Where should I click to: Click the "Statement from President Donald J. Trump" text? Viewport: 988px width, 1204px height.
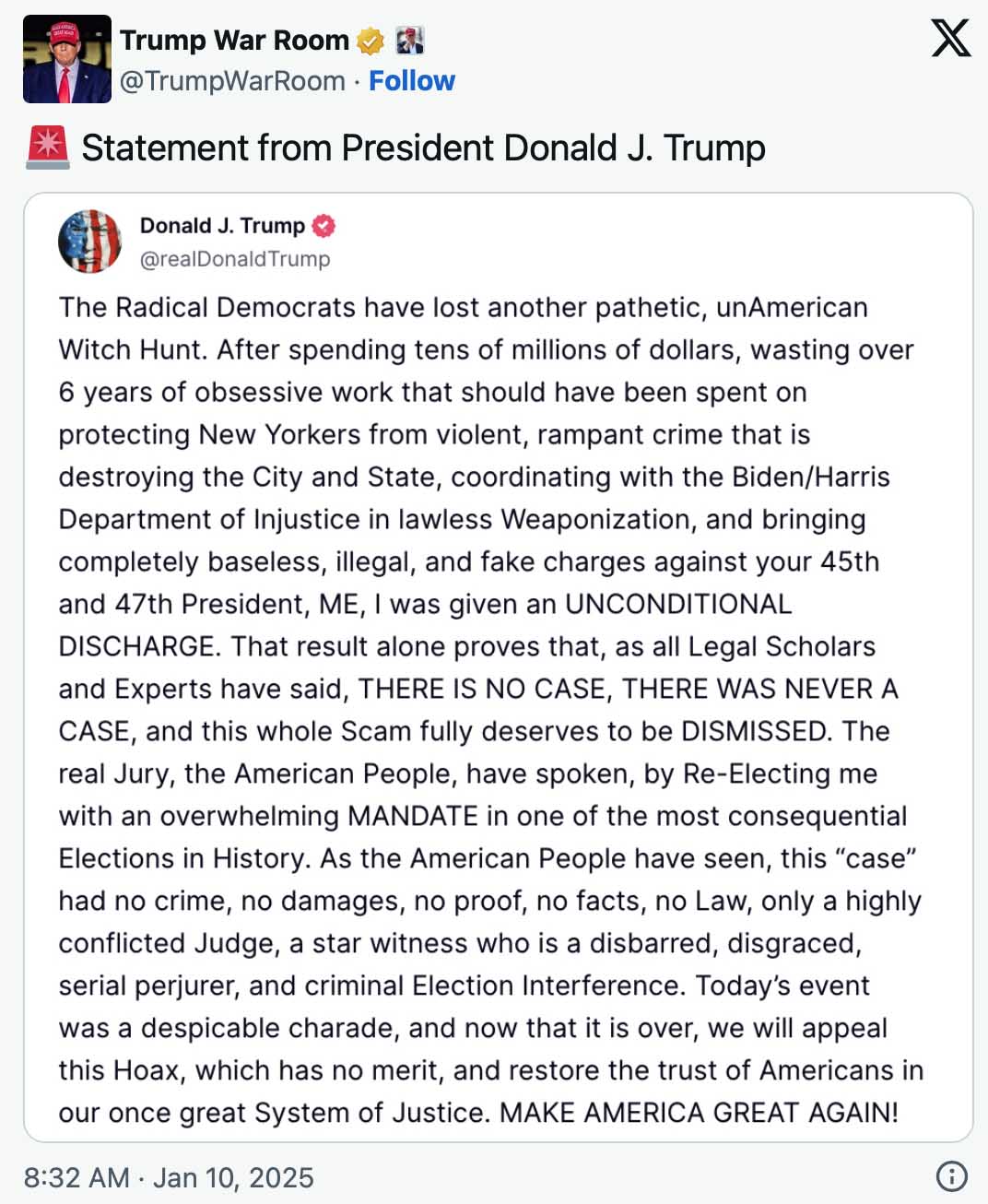424,148
